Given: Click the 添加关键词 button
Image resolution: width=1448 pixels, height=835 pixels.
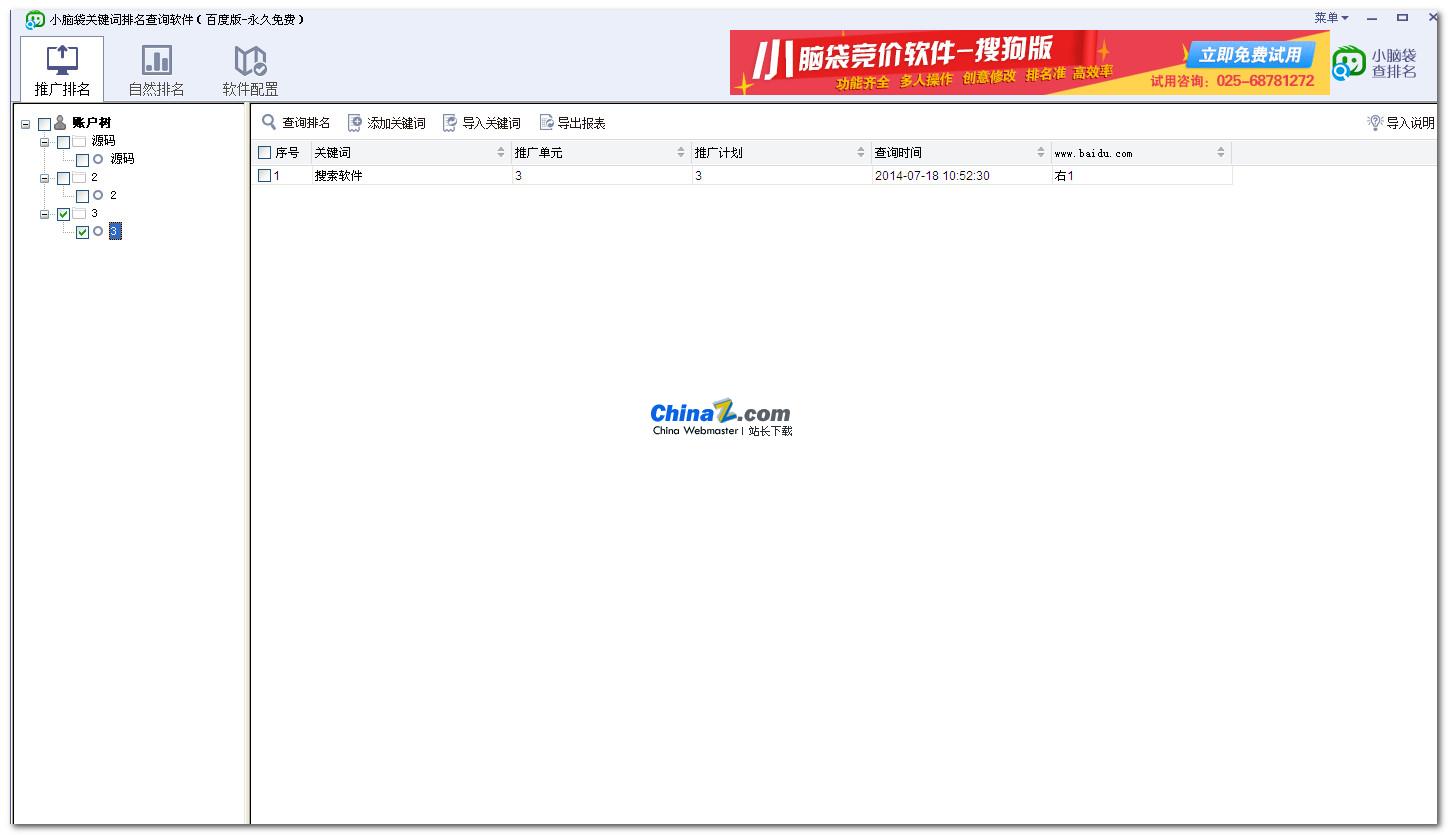Looking at the screenshot, I should [386, 123].
